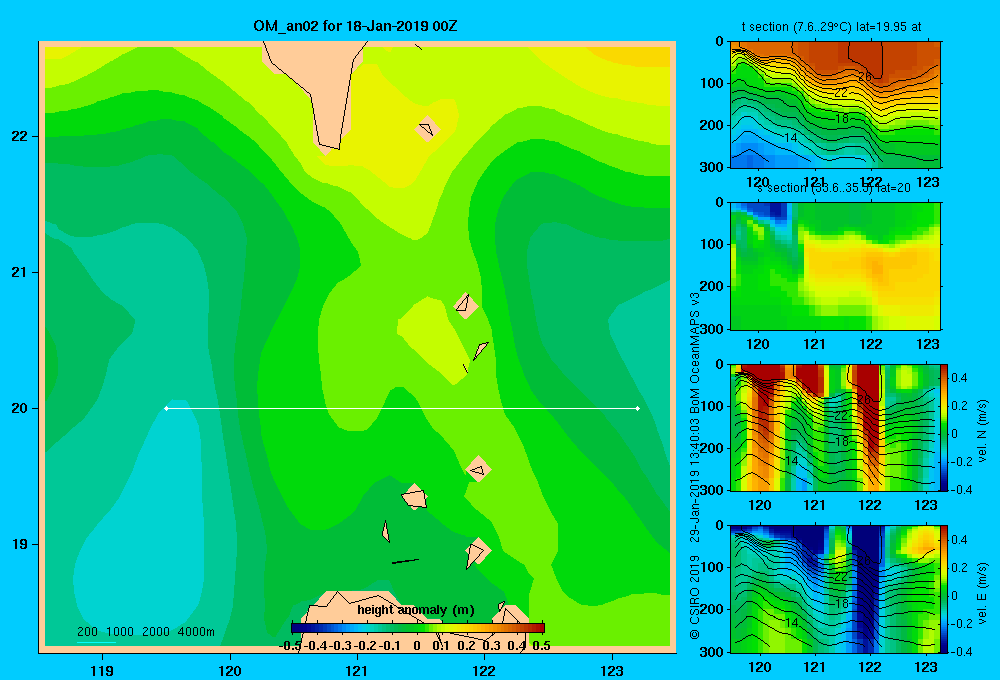Click the '0.5' tick on height anomaly bar
1000x680 pixels.
click(x=541, y=646)
